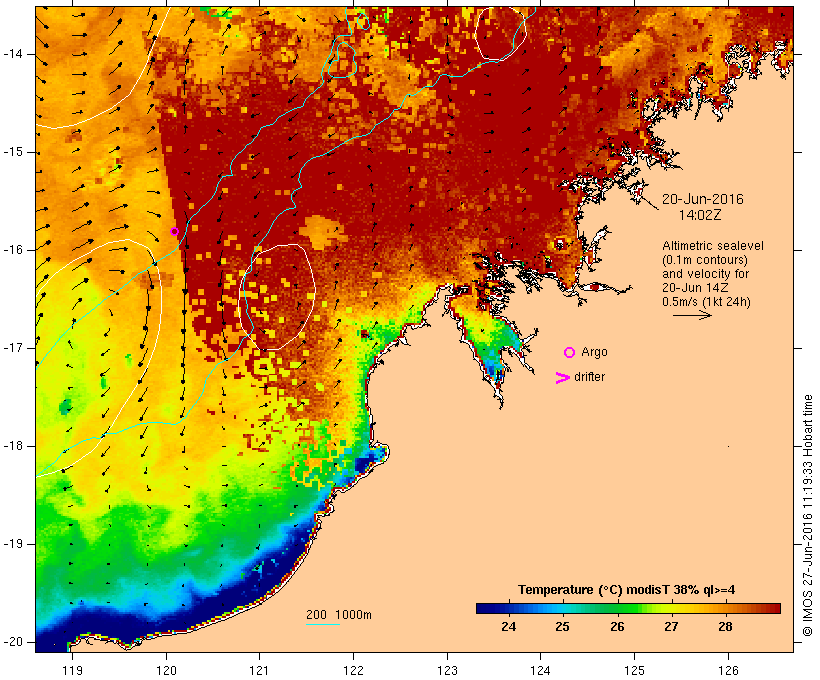The width and height of the screenshot is (820, 680).
Task: Click the IMOS copyright timestamp text
Action: [807, 515]
